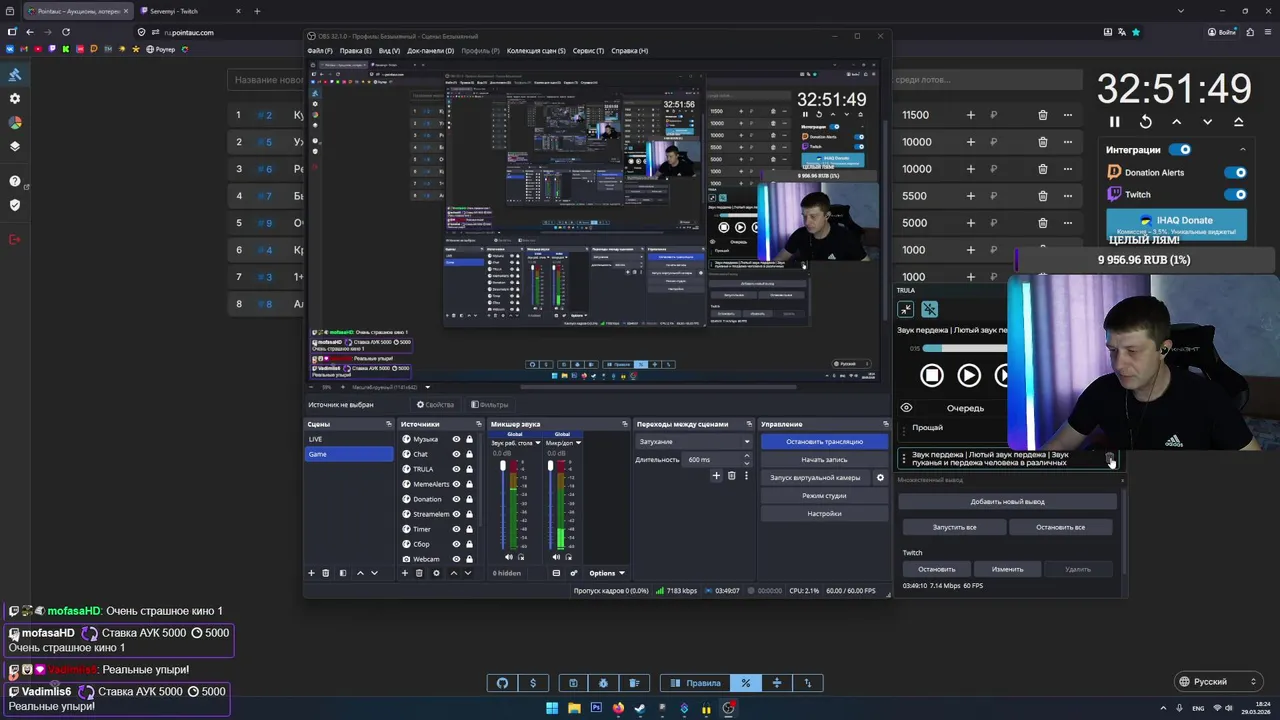Open the mixer Options dropdown
The width and height of the screenshot is (1280, 720).
point(607,573)
